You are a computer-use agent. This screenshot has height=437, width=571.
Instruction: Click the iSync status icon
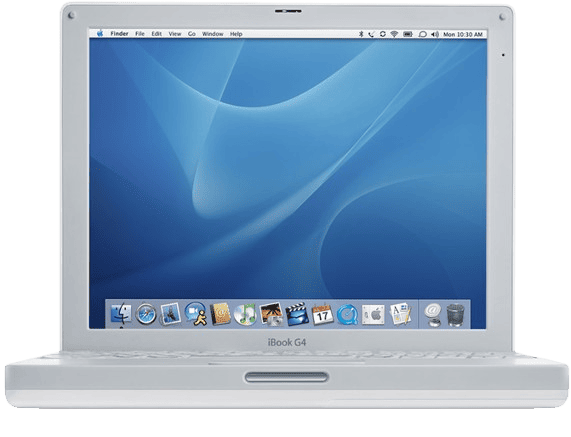pos(383,34)
